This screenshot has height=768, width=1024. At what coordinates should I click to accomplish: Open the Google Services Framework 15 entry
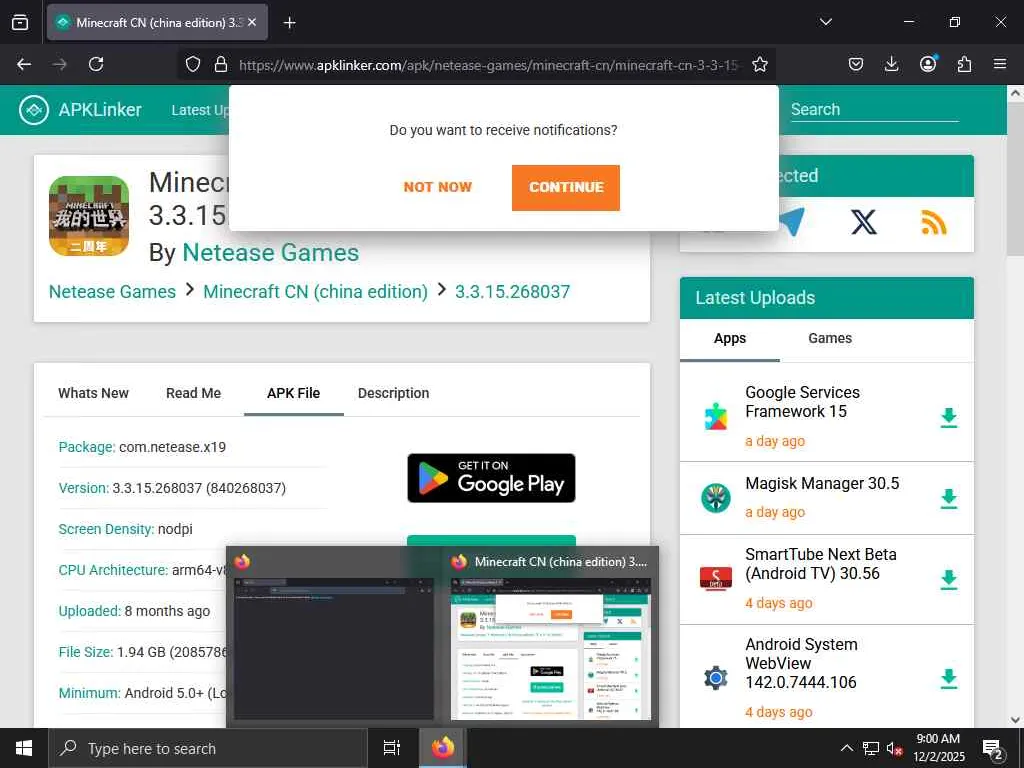(x=802, y=402)
